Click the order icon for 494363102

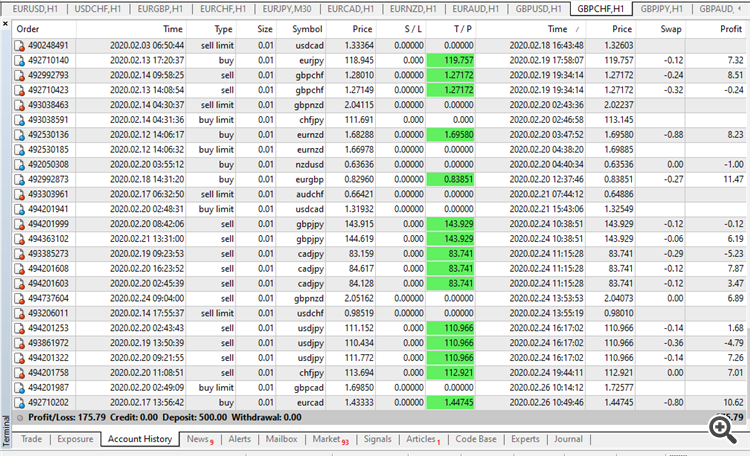[19, 239]
